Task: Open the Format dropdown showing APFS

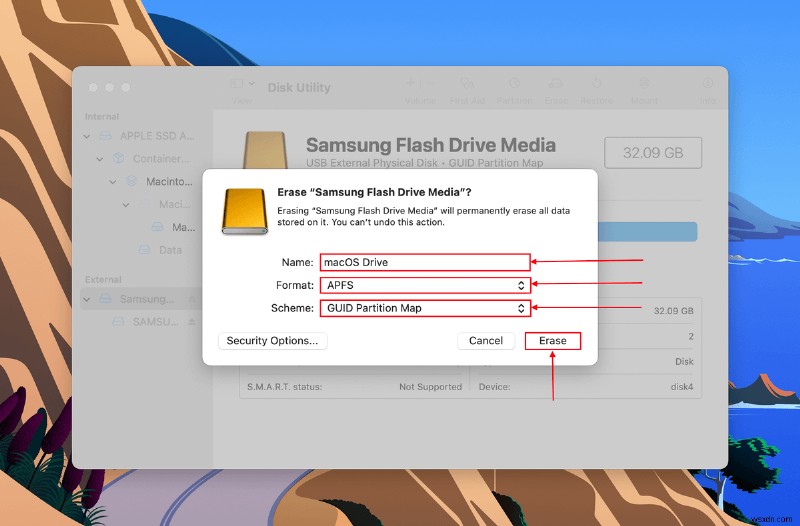Action: [x=425, y=285]
